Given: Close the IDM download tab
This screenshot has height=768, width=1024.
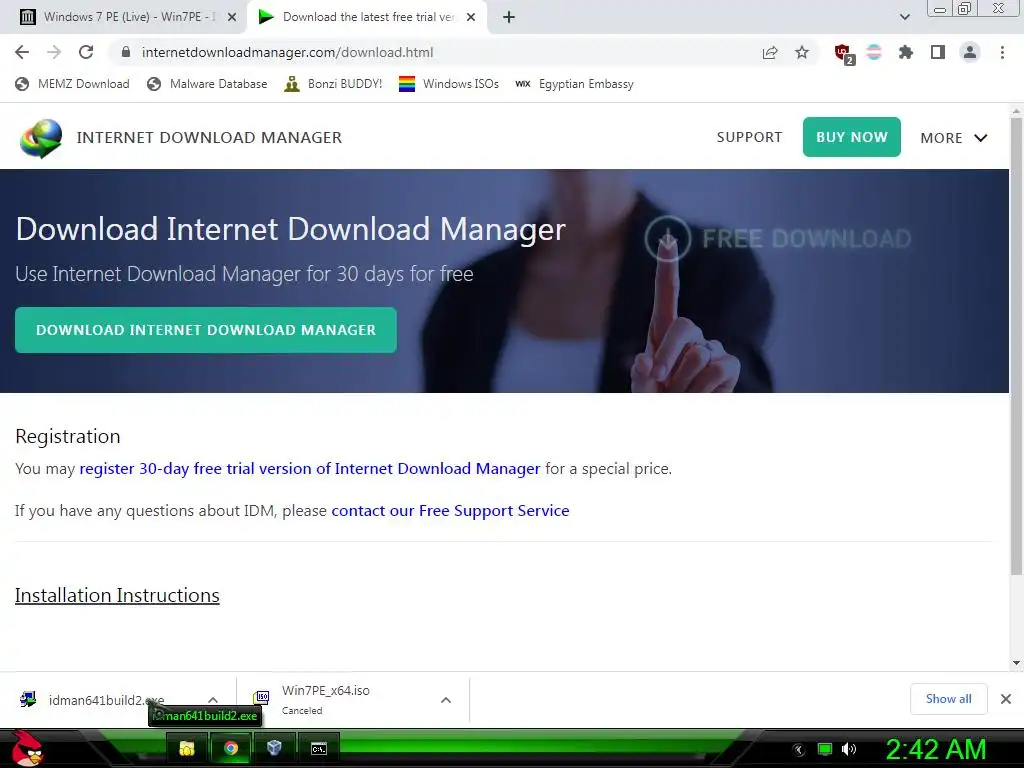Looking at the screenshot, I should 471,18.
